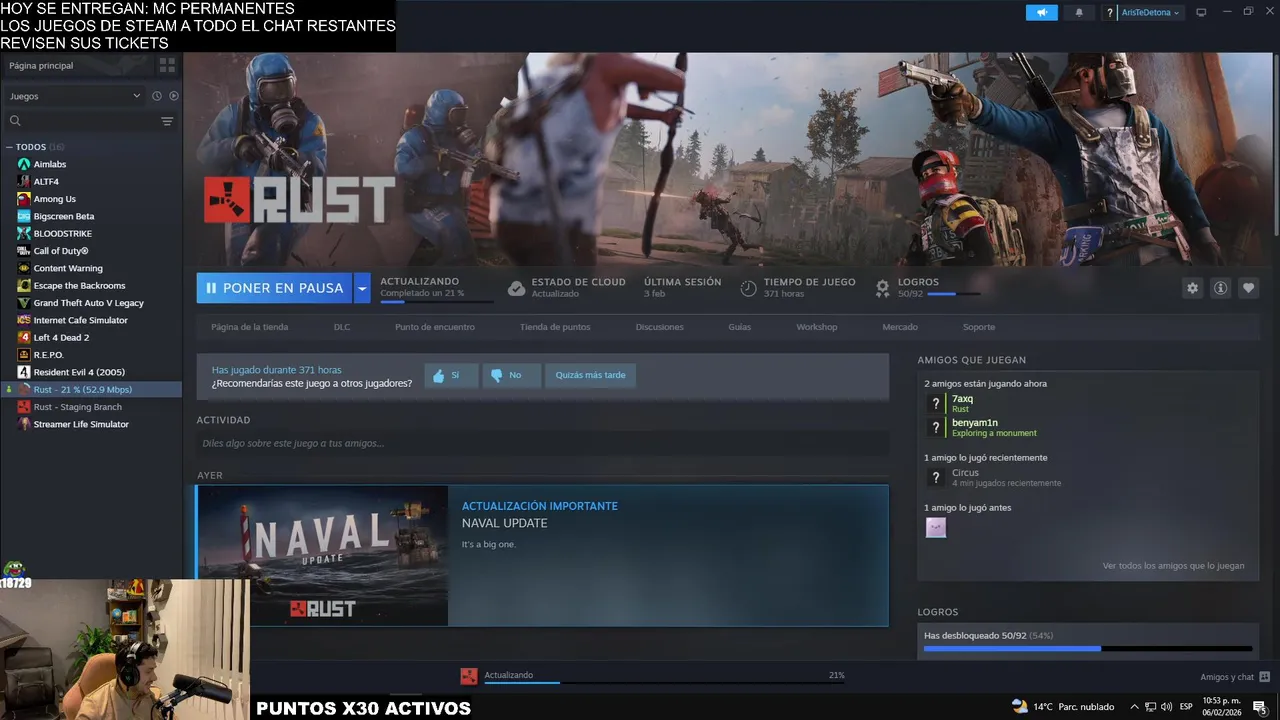Open the Tienda de puntos tab
The height and width of the screenshot is (720, 1280).
(x=555, y=327)
